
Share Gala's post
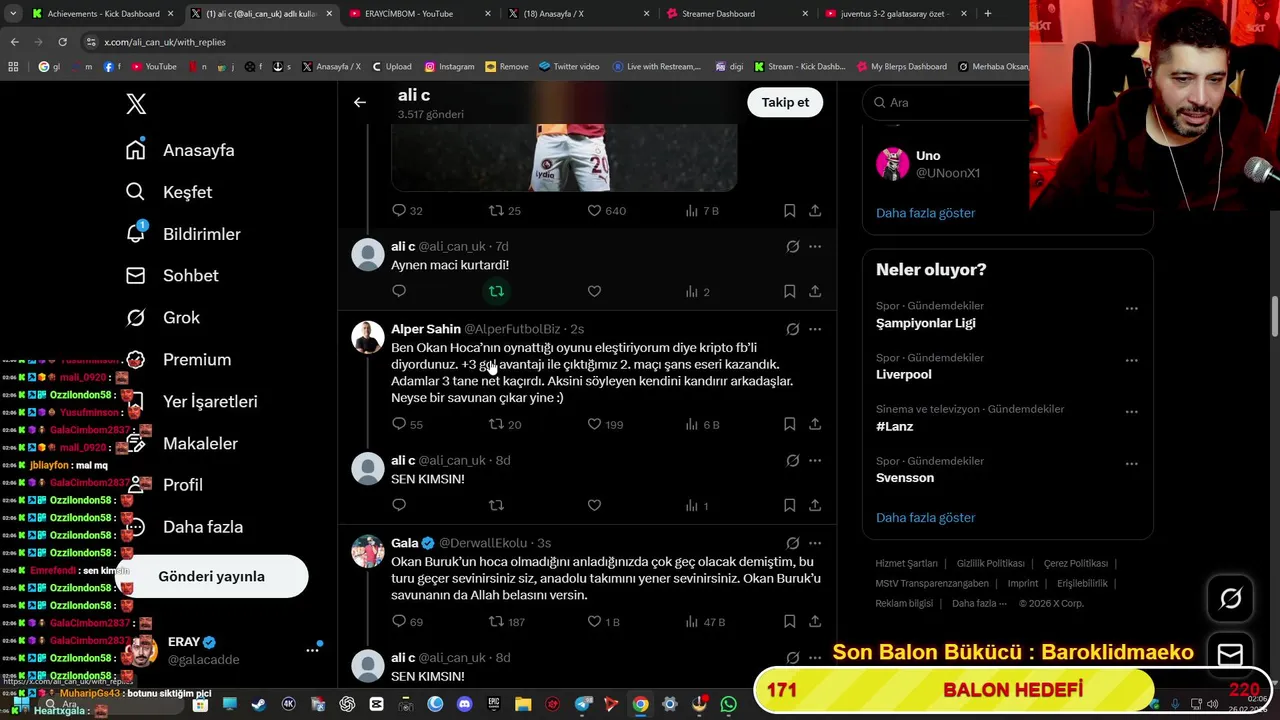coord(815,622)
